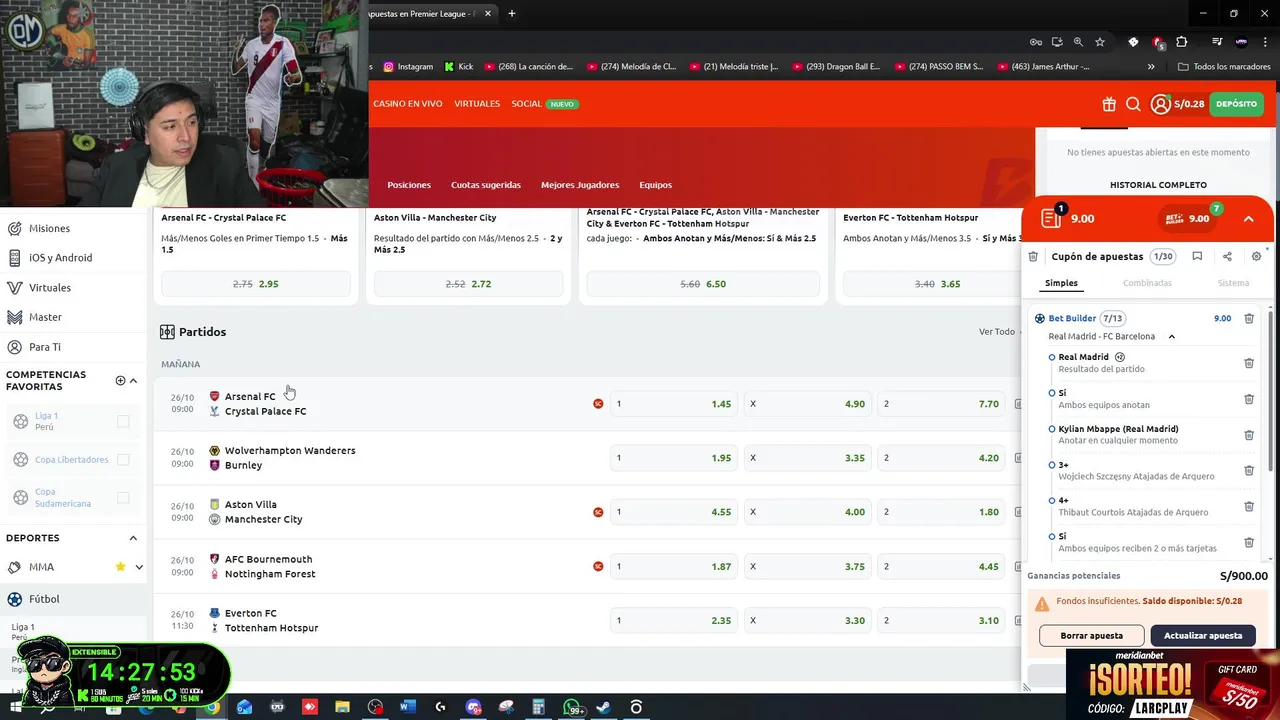
Task: Click Ver Todo for Partidos
Action: tap(996, 332)
